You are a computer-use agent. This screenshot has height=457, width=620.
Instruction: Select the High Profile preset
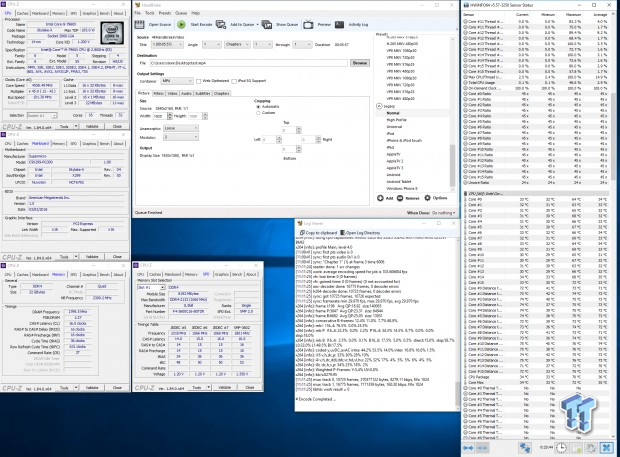pos(396,120)
